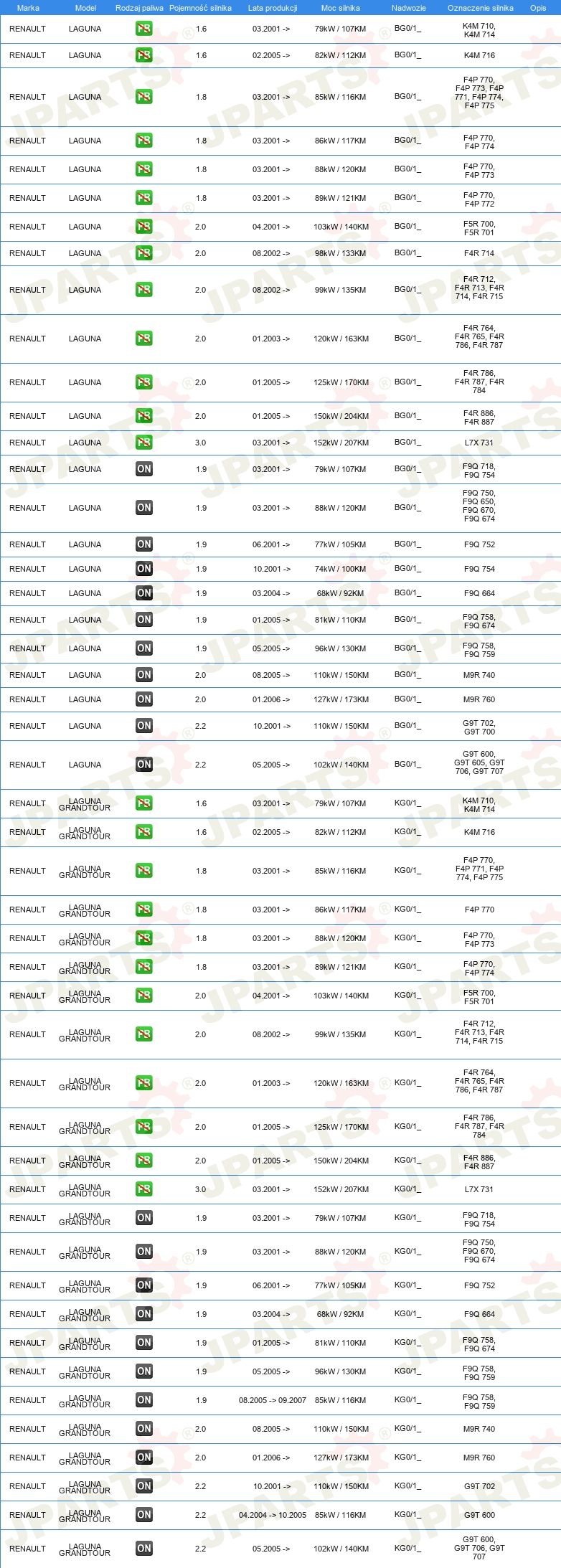The image size is (561, 1568).
Task: Click PB icon in Grandtour KG0/1_ 86kW / 117KM row
Action: (x=144, y=910)
